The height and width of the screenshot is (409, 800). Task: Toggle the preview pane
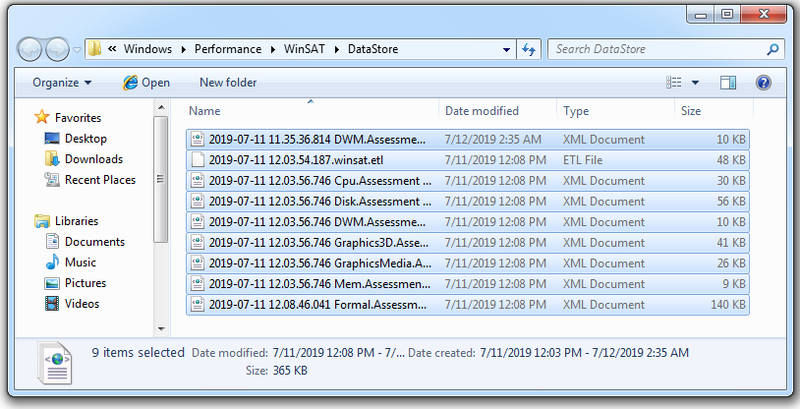coord(728,83)
